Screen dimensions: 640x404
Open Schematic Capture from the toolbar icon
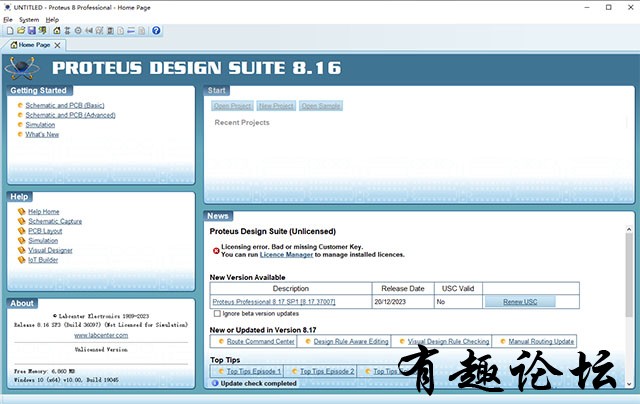pyautogui.click(x=67, y=31)
